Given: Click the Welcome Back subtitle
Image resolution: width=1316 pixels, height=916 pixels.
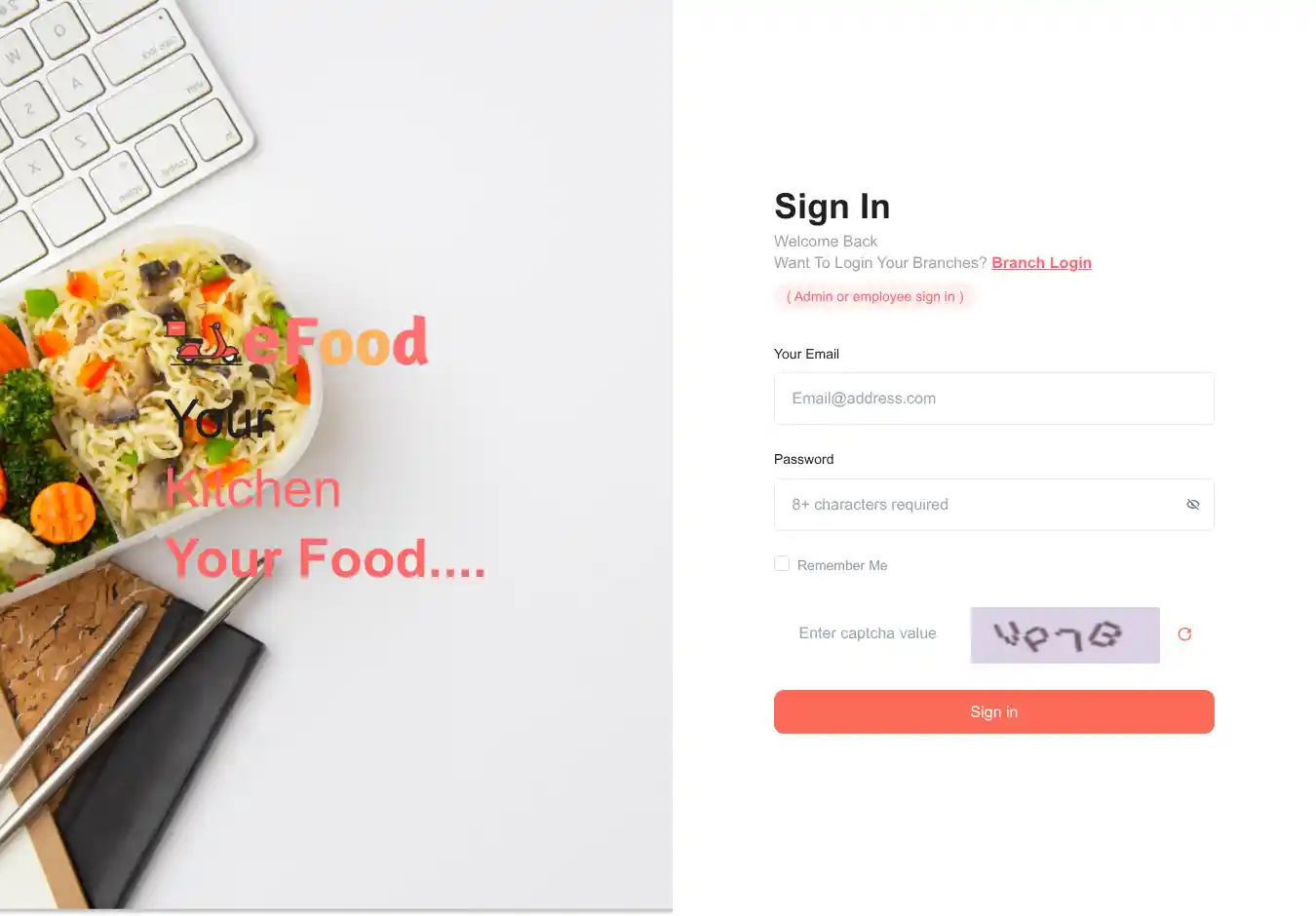Looking at the screenshot, I should click(x=826, y=242).
